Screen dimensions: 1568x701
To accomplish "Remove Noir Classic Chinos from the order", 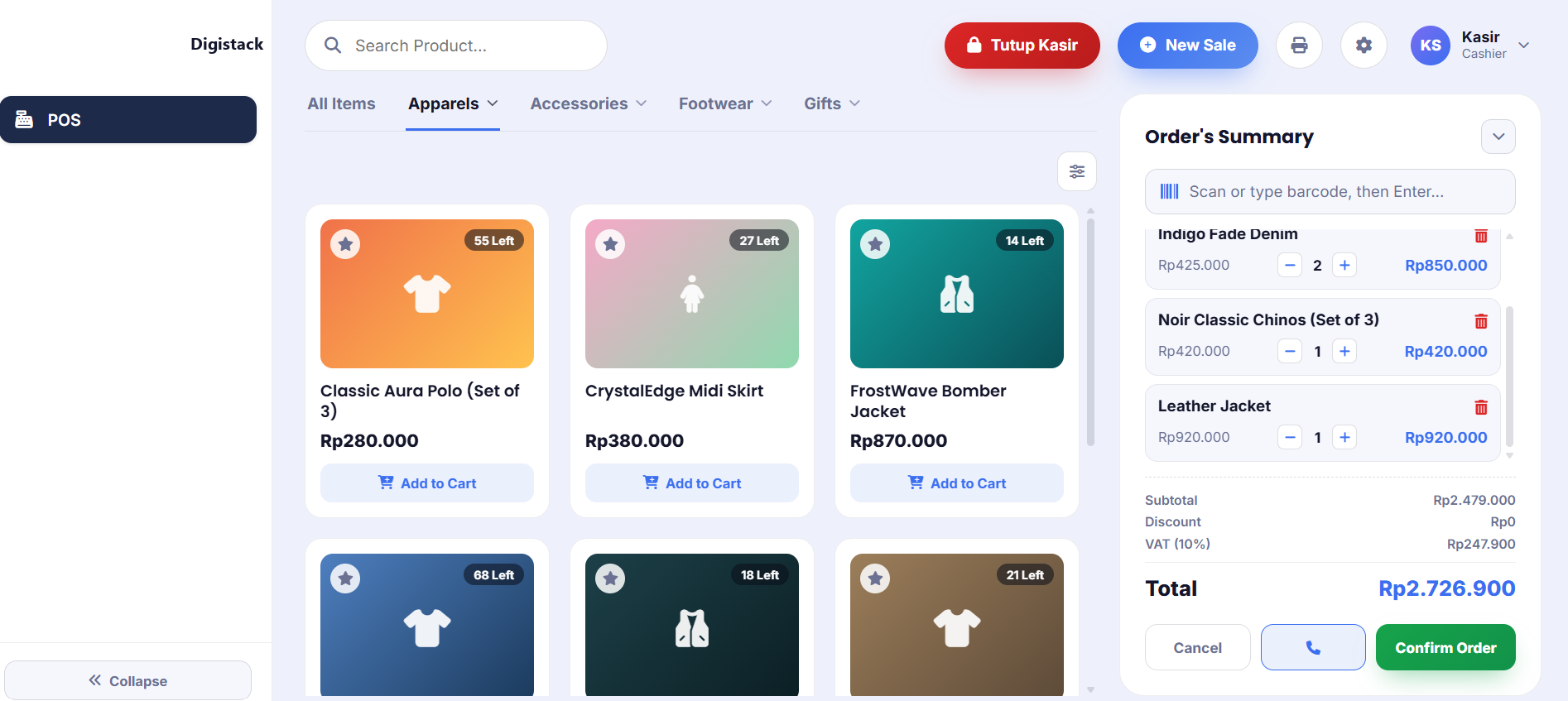I will [1481, 321].
